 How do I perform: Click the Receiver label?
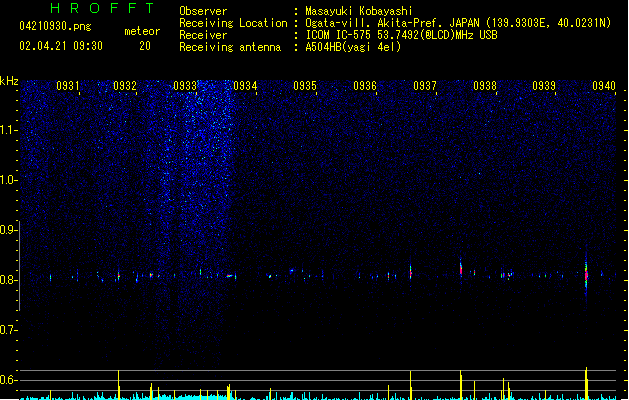(203, 35)
